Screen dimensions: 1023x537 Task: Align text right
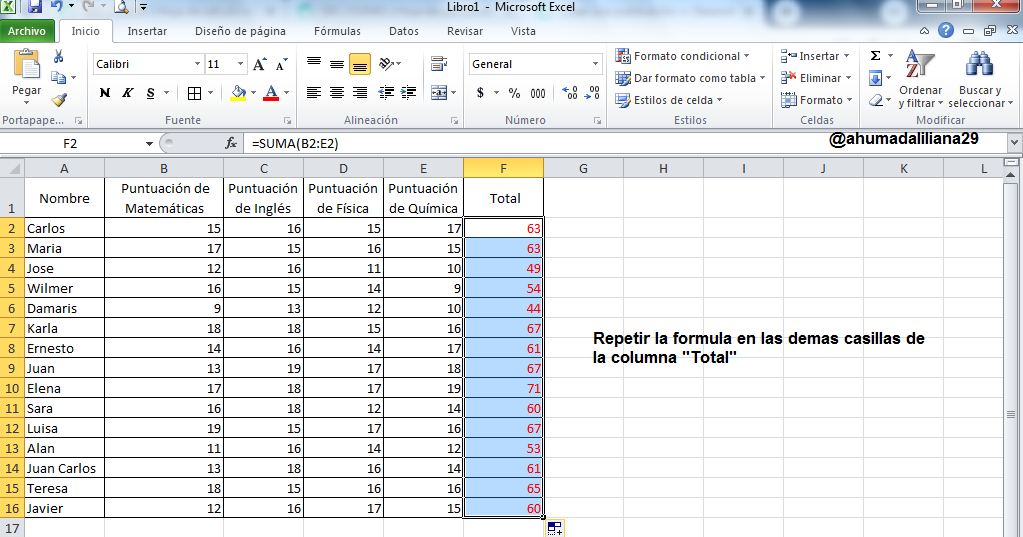[x=359, y=93]
